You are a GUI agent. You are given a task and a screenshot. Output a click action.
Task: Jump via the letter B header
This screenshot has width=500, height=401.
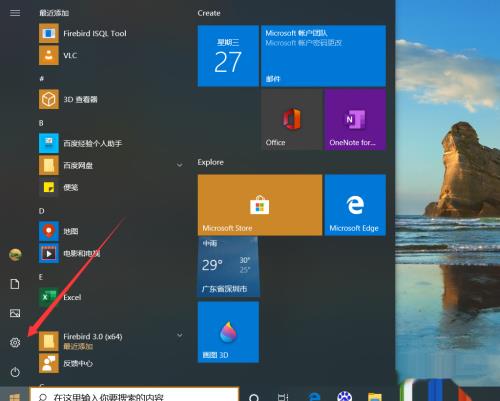(x=41, y=123)
